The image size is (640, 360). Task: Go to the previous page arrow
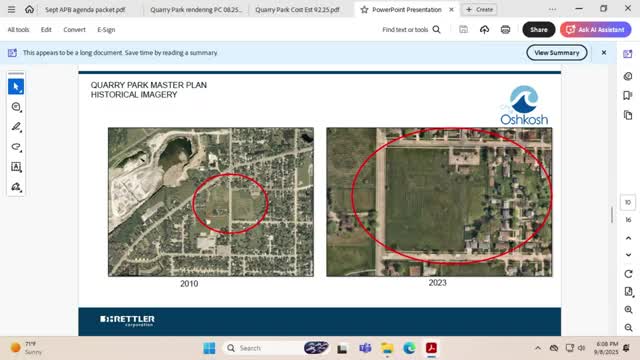pos(628,238)
